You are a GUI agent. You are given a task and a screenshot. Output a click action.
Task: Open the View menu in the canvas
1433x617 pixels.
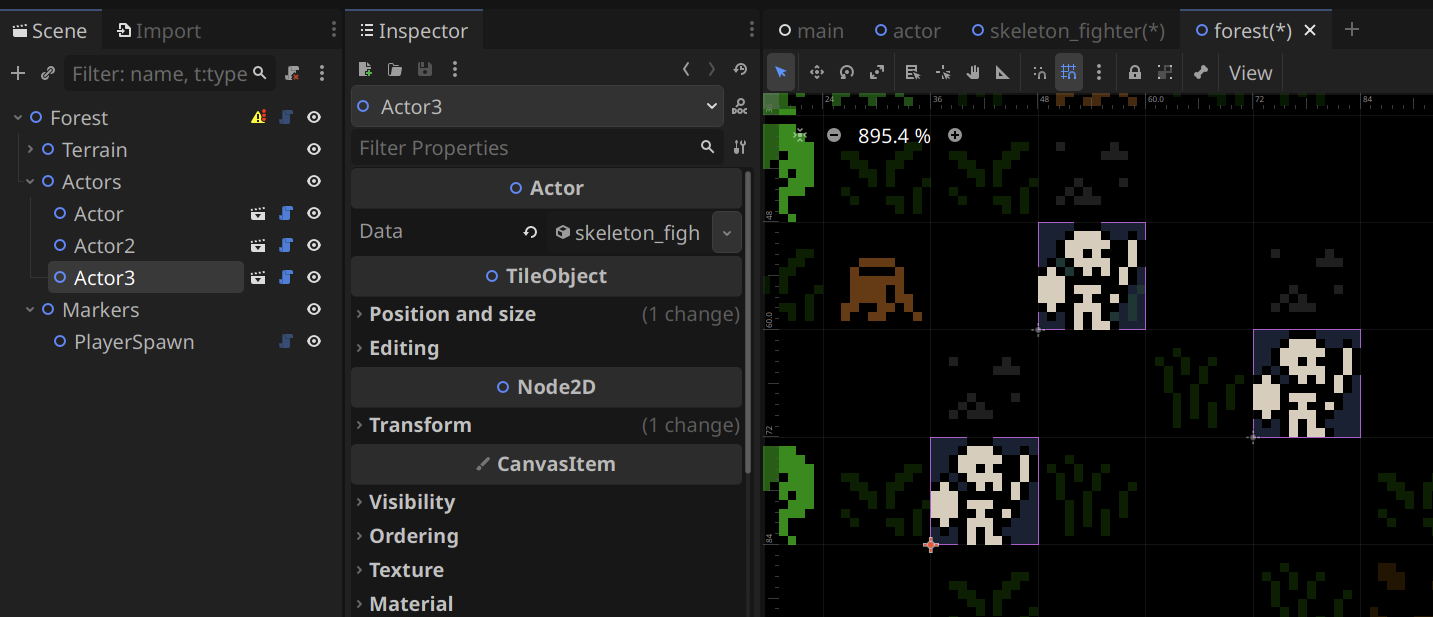coord(1250,72)
